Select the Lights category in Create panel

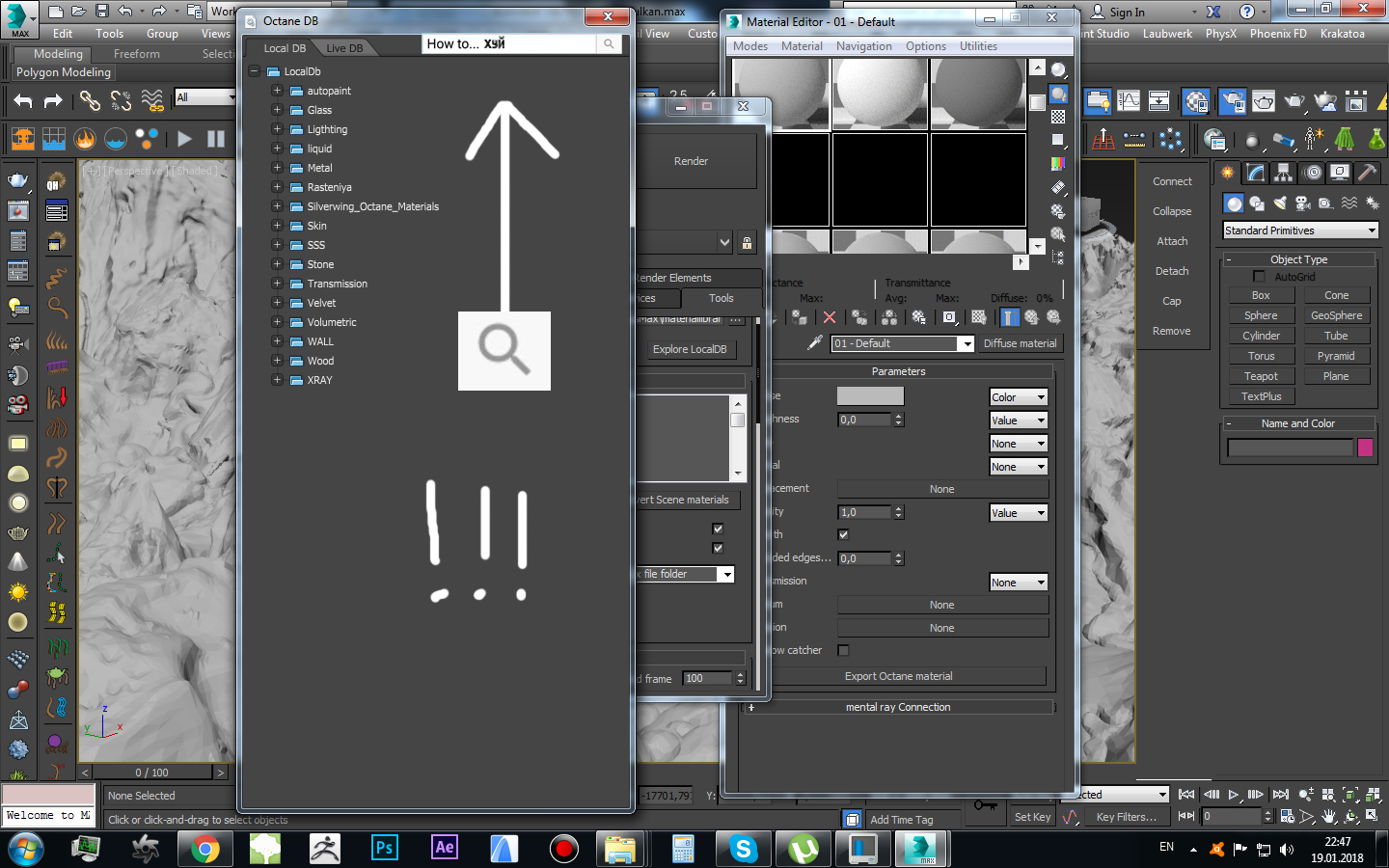(1279, 203)
